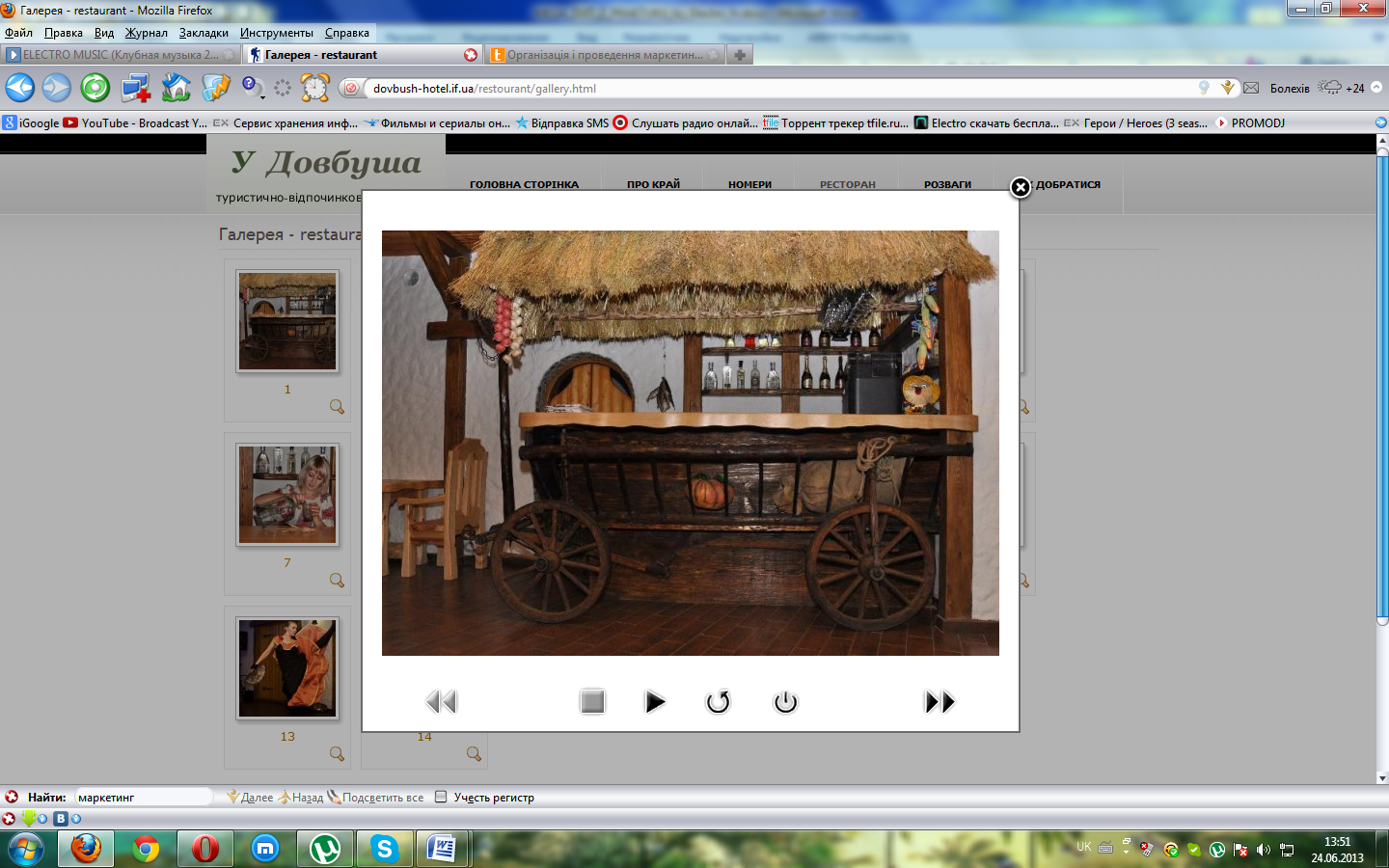The image size is (1389, 868).
Task: Close the Галерея - restaurant tab
Action: [471, 55]
